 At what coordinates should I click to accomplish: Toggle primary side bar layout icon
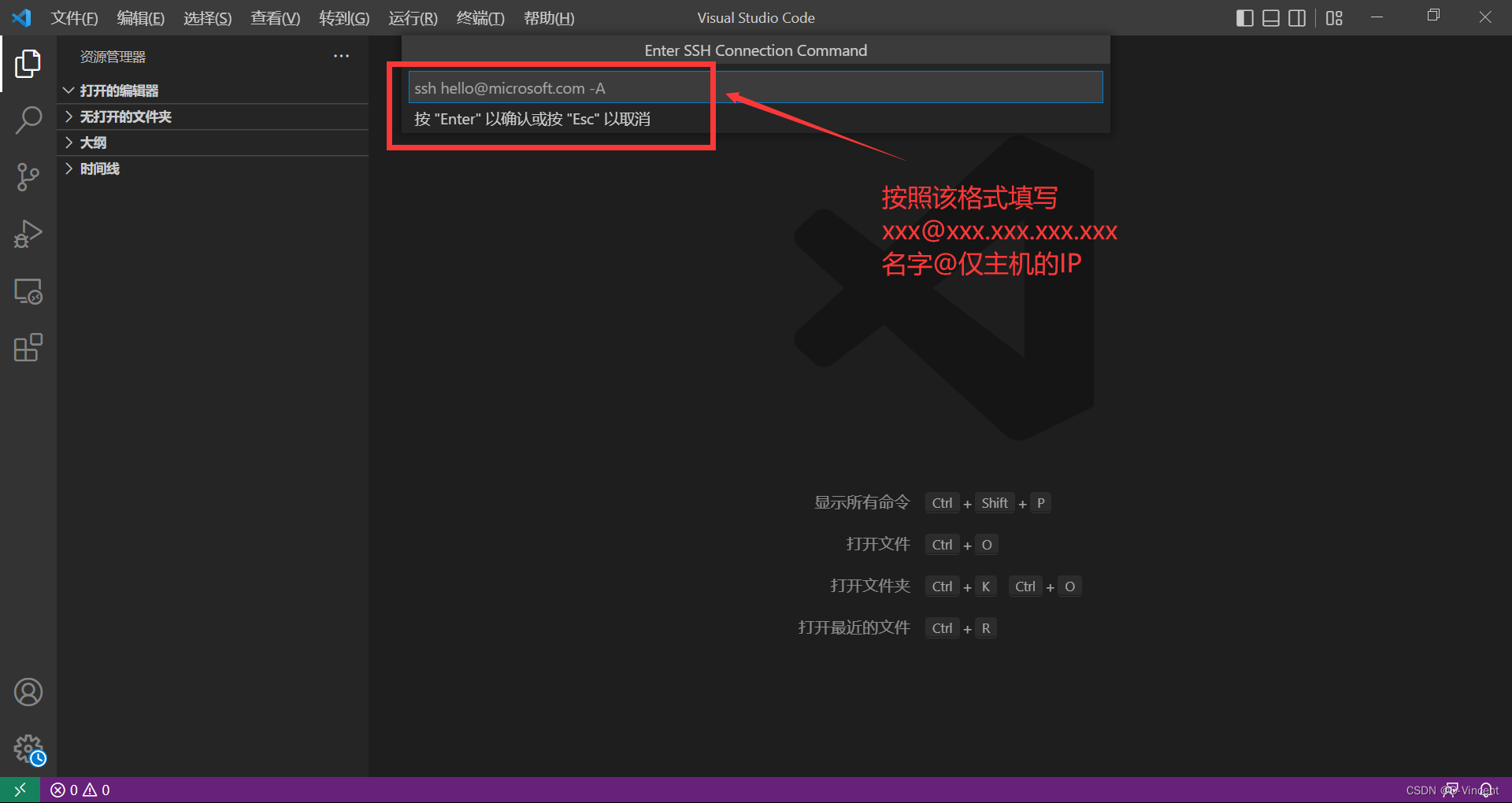click(1245, 17)
